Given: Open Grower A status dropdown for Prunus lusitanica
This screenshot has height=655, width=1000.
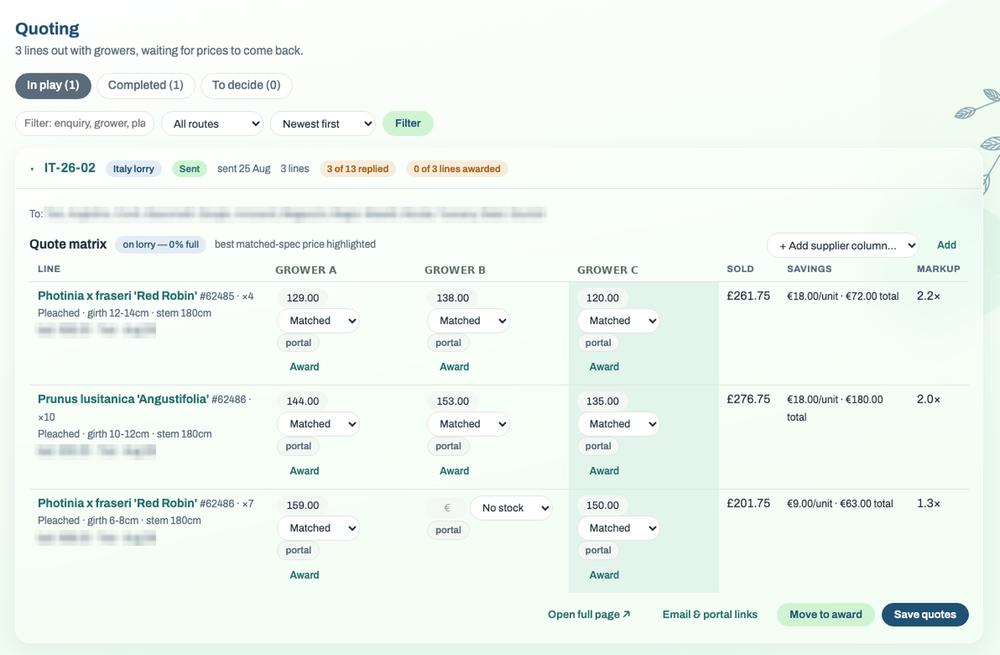Looking at the screenshot, I should pos(318,423).
